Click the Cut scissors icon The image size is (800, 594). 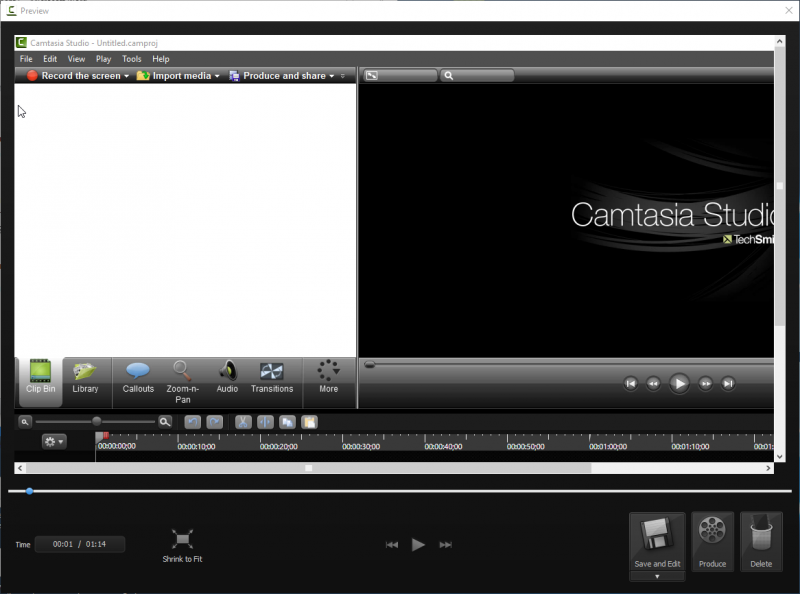tap(243, 422)
